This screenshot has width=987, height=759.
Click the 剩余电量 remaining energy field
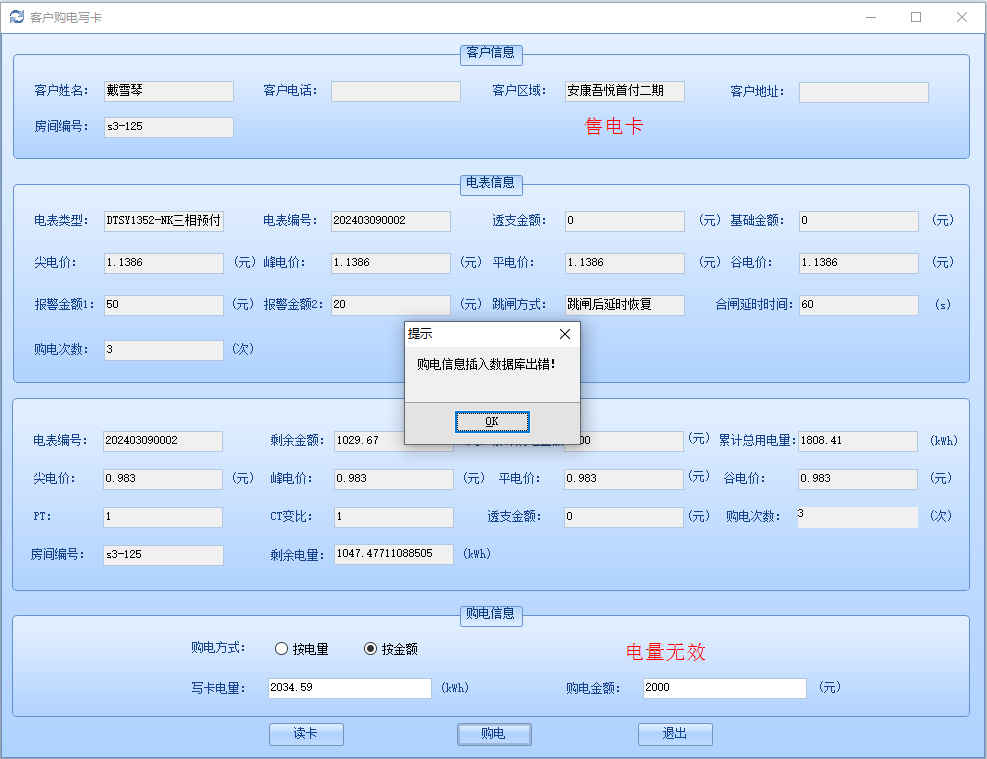393,554
